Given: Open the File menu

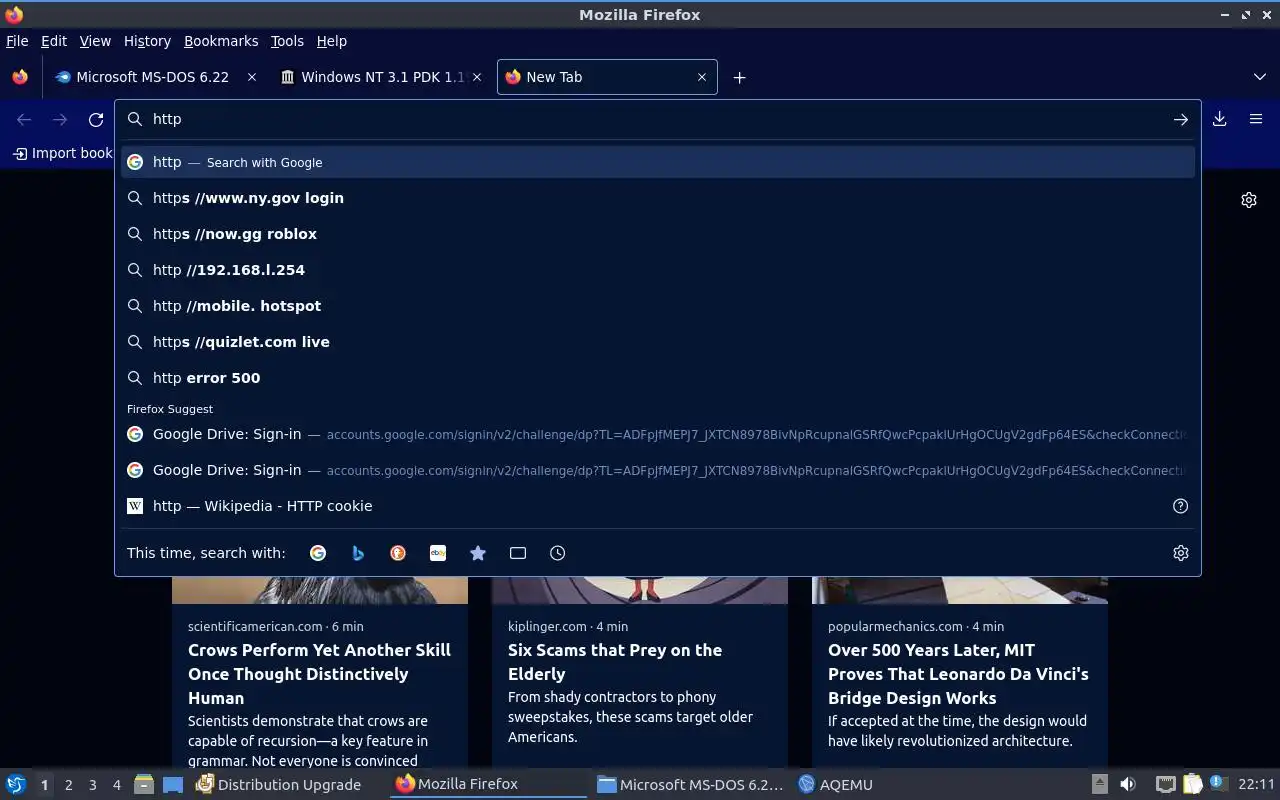Looking at the screenshot, I should point(17,41).
